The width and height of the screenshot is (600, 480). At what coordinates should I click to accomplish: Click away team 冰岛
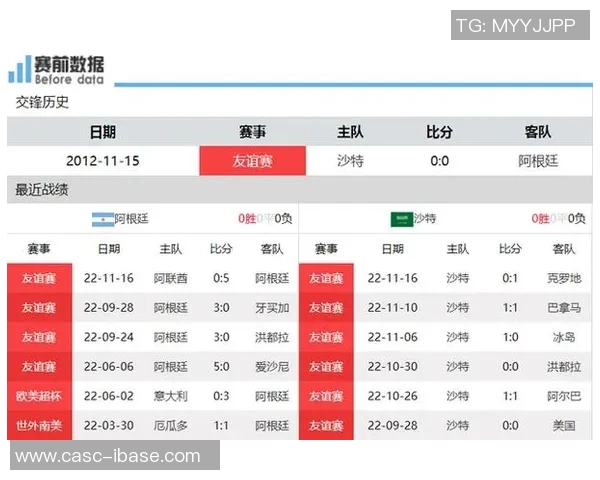point(564,337)
